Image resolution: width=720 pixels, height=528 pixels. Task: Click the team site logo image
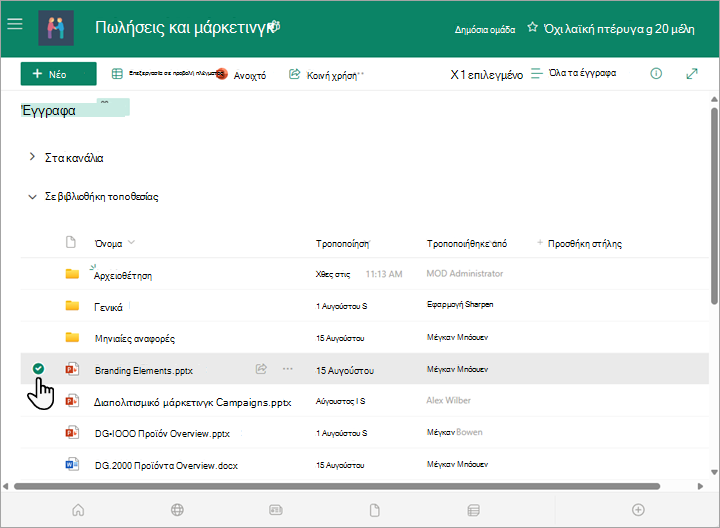pos(56,28)
